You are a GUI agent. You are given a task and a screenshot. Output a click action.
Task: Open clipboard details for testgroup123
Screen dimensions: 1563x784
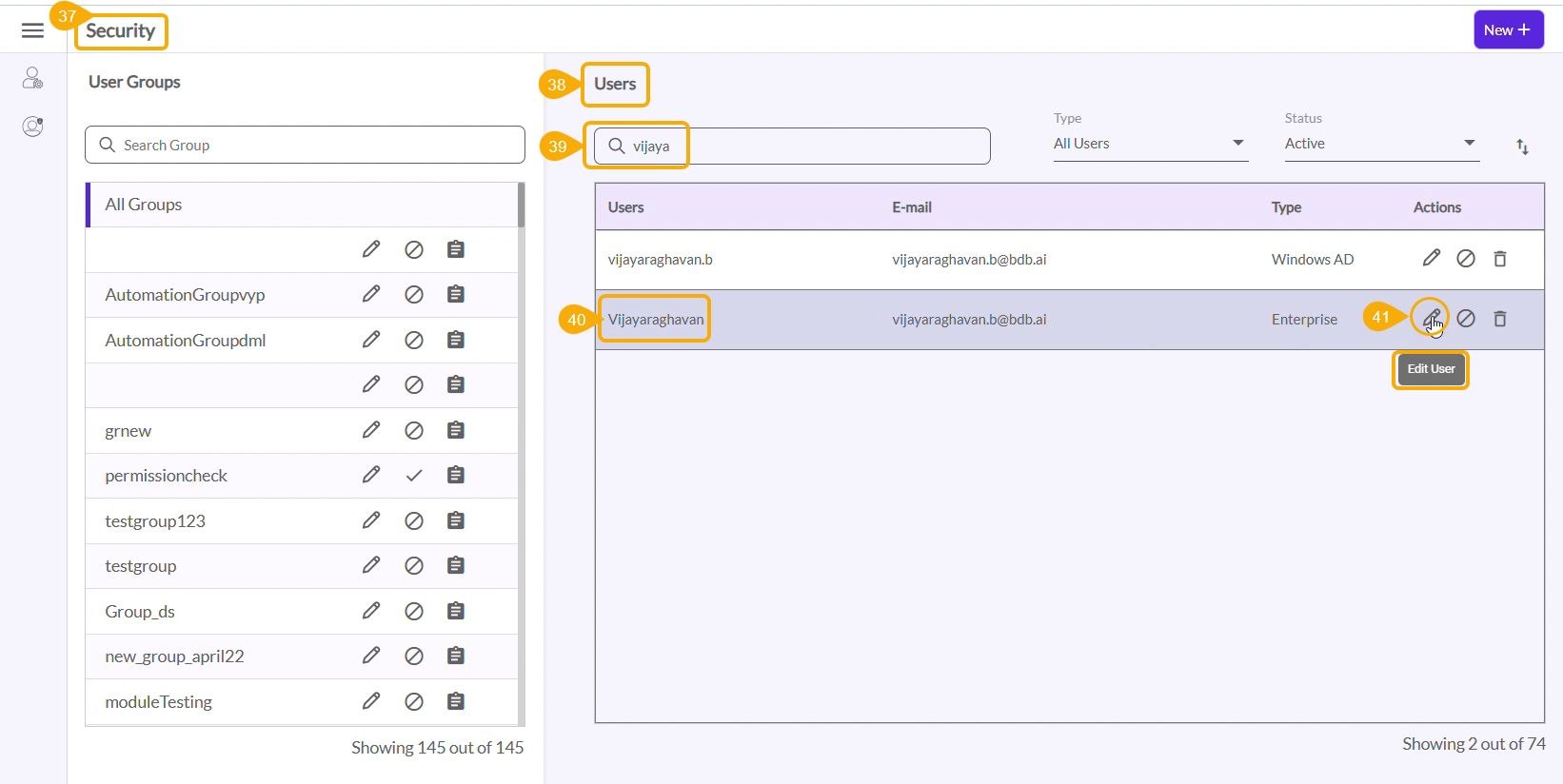[x=456, y=520]
